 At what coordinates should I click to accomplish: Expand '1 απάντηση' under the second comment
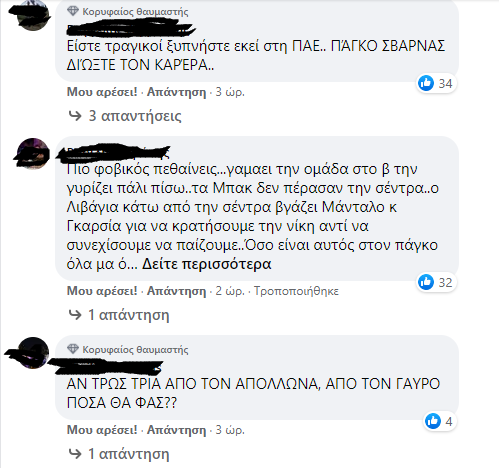pos(128,315)
